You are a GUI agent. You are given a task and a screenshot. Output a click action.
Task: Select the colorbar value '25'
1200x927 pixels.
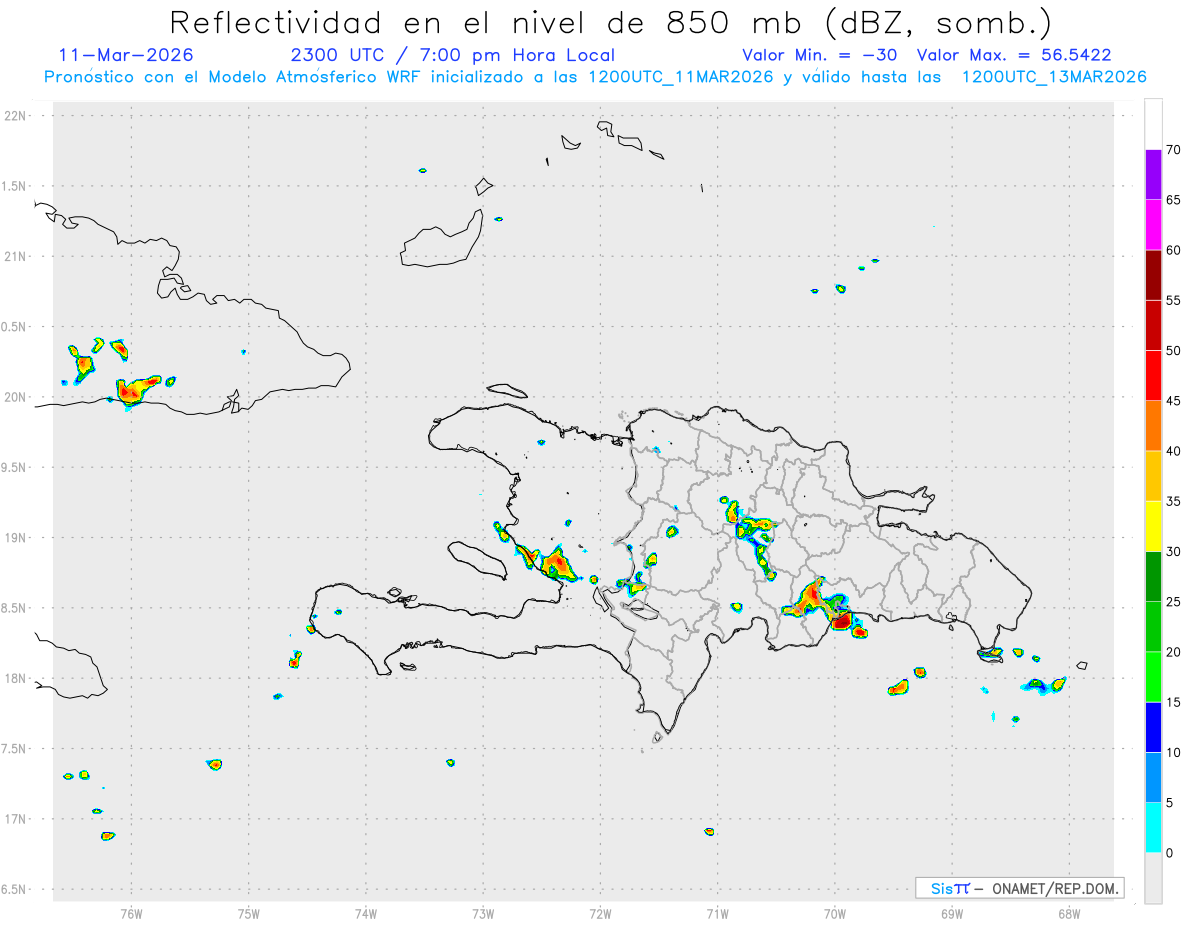(x=1173, y=602)
